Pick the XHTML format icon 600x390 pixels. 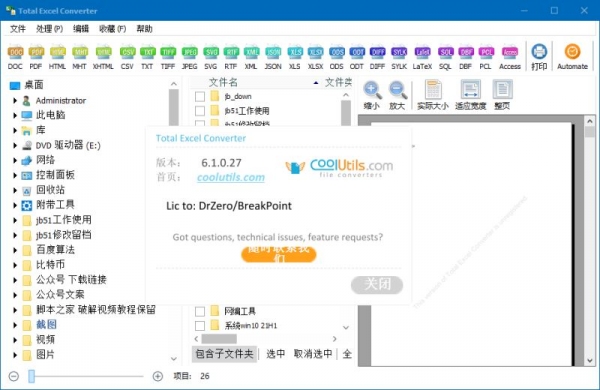pos(103,57)
